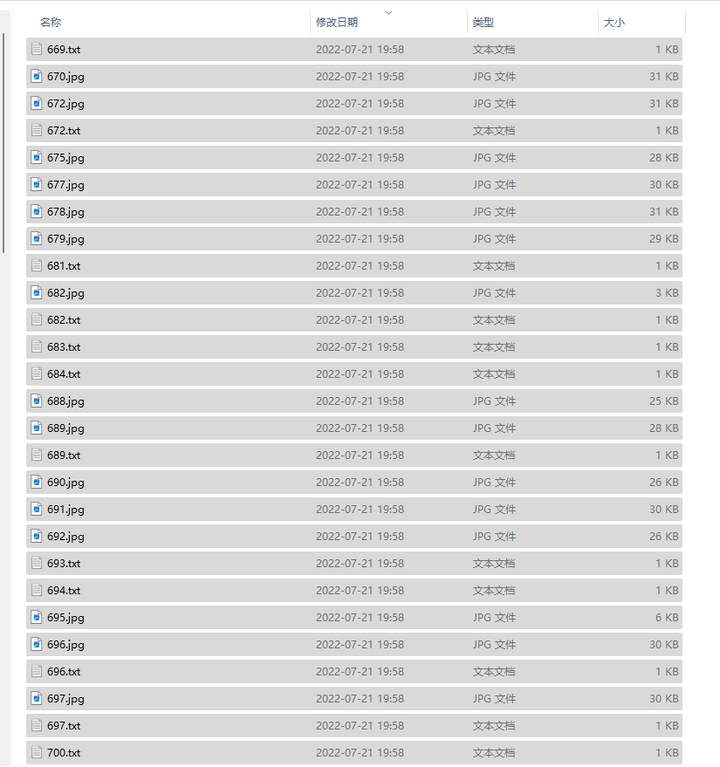Click the vertical scrollbar on left edge
The image size is (720, 767).
pos(3,143)
